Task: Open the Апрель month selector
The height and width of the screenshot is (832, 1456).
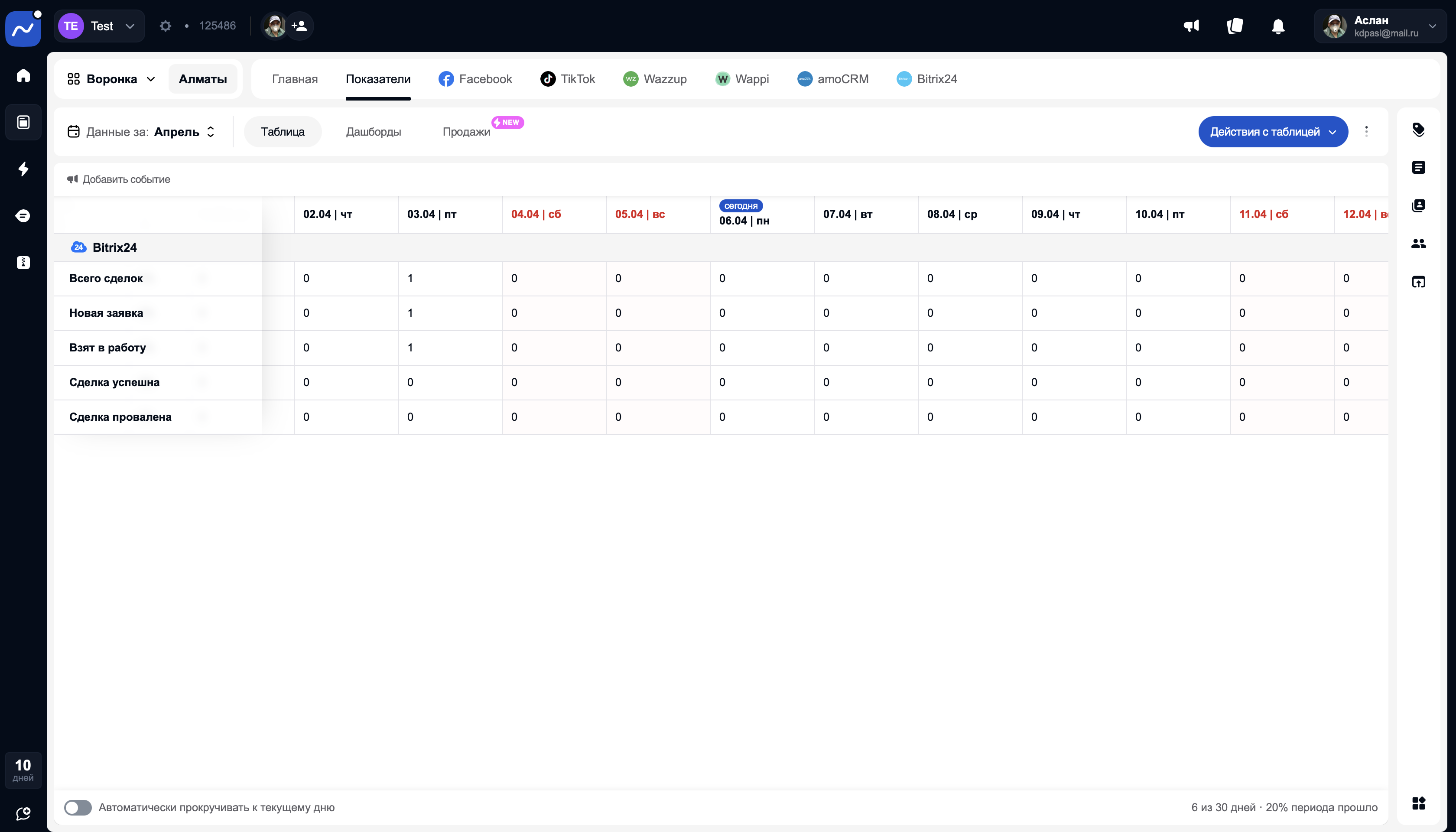Action: click(x=184, y=132)
